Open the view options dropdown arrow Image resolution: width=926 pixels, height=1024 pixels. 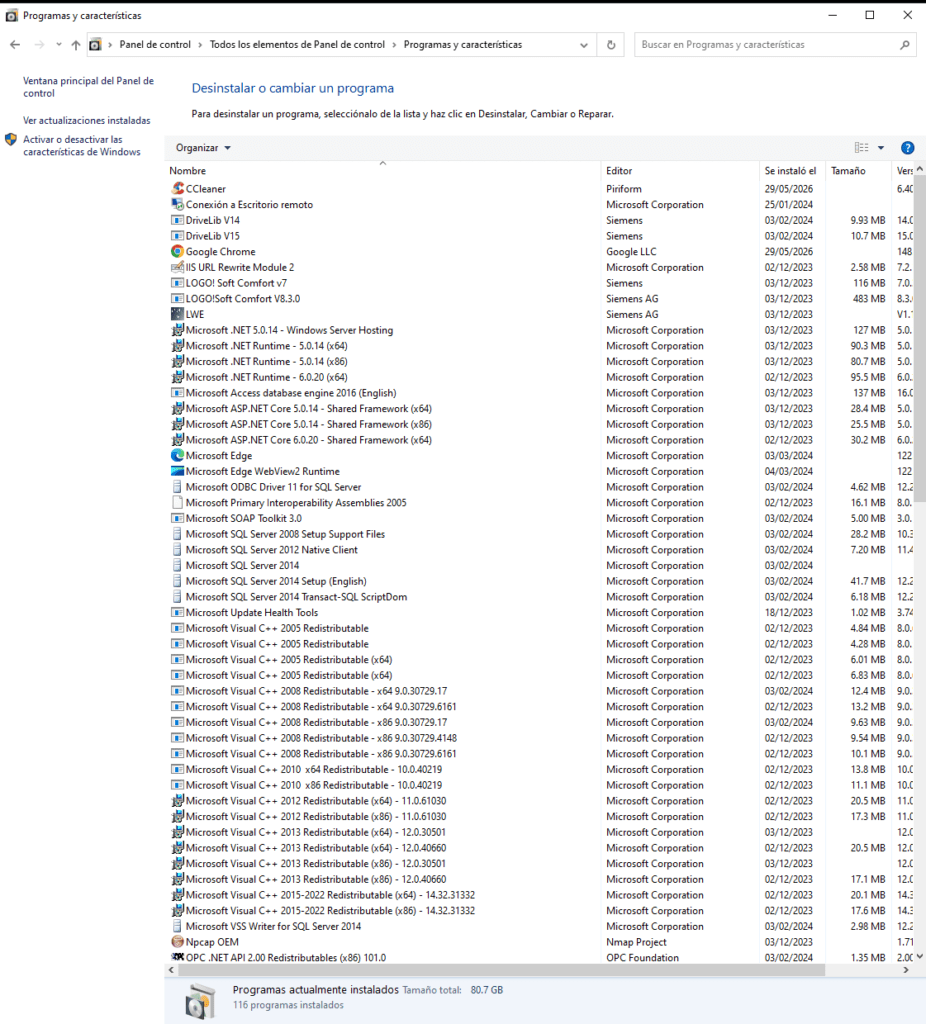880,148
